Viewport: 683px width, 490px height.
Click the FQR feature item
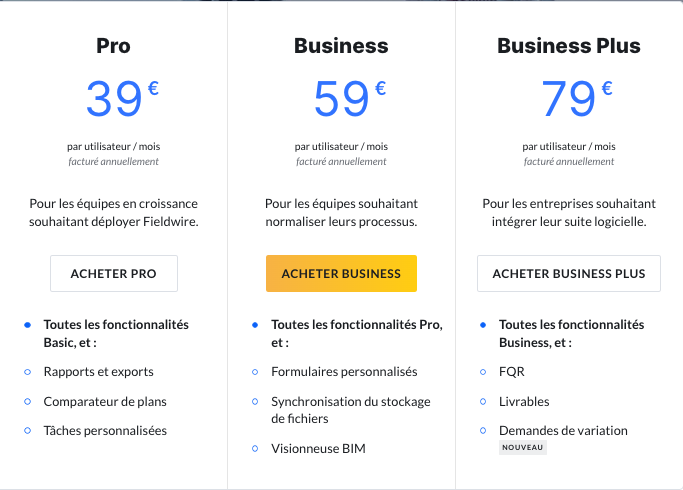[511, 371]
